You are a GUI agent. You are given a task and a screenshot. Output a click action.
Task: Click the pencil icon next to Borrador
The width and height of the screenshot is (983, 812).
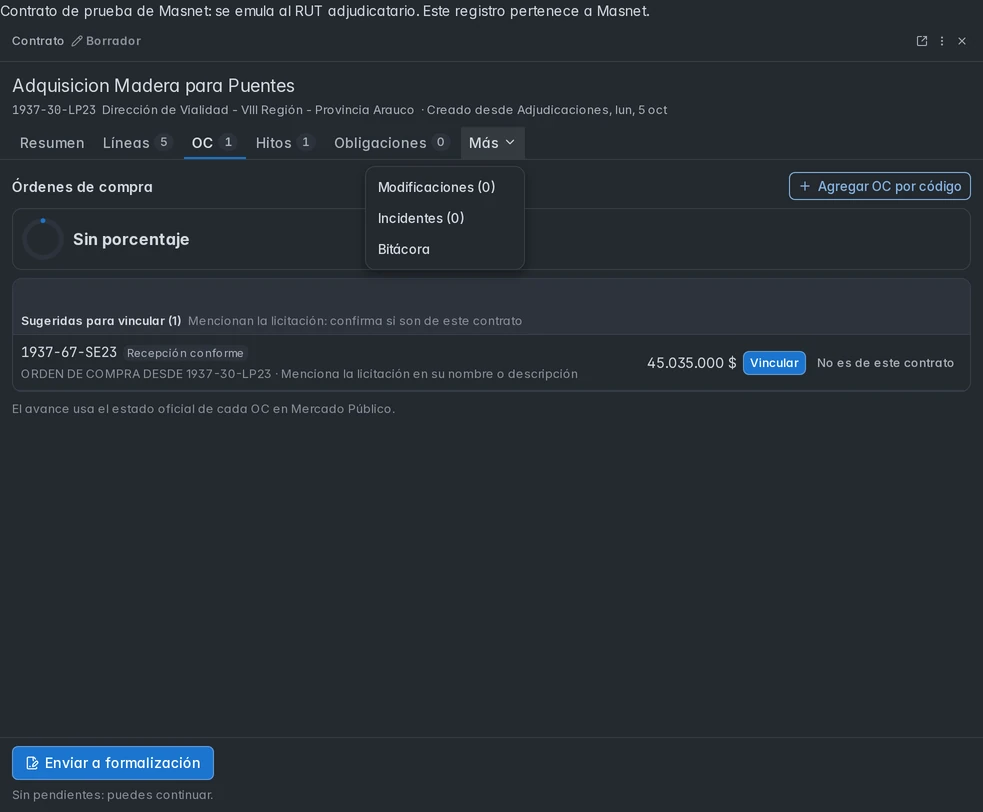click(x=76, y=41)
